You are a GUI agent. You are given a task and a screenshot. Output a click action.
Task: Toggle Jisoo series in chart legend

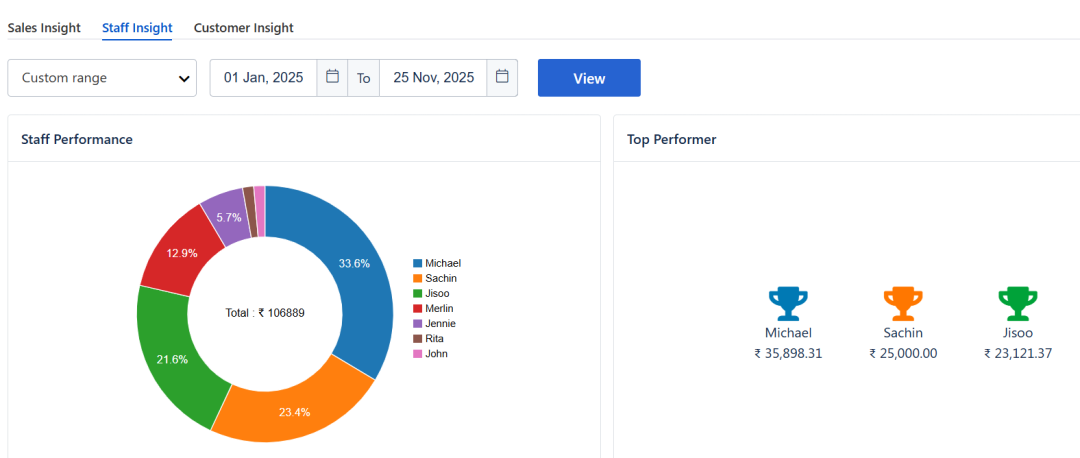coord(437,293)
